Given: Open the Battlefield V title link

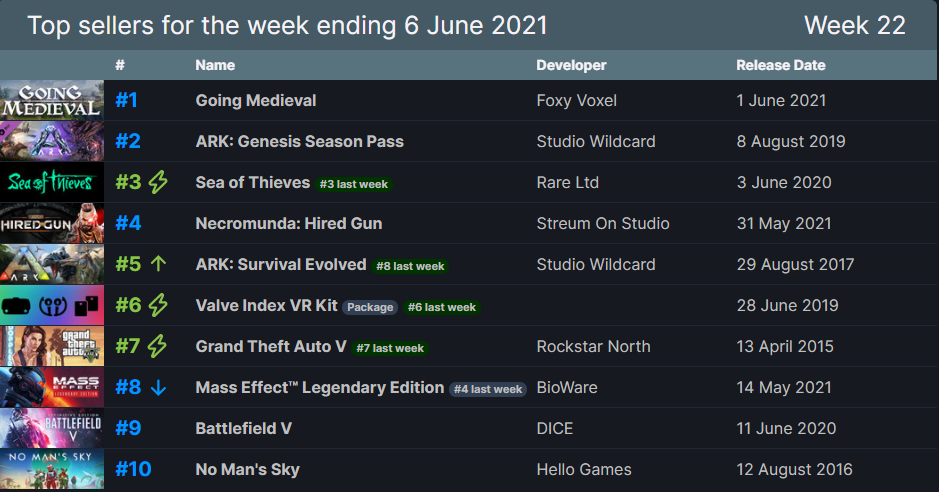Looking at the screenshot, I should (244, 428).
